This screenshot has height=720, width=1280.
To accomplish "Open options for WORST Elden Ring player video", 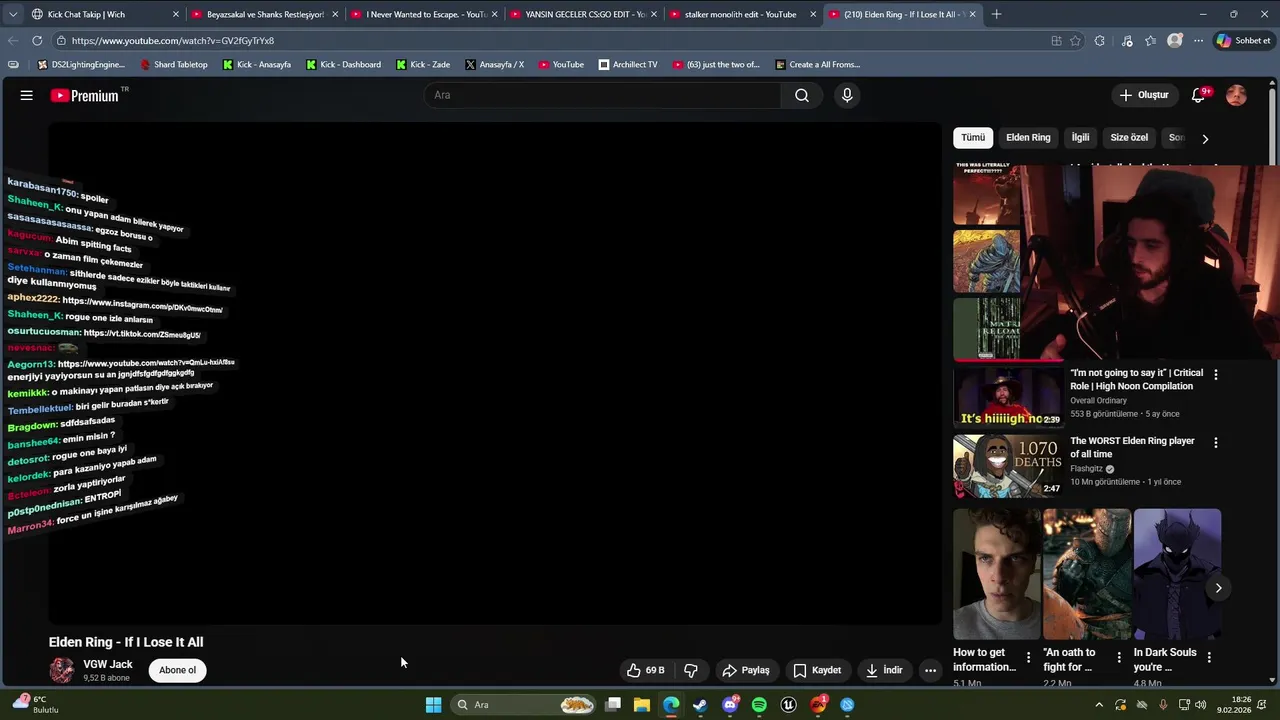I will 1216,442.
